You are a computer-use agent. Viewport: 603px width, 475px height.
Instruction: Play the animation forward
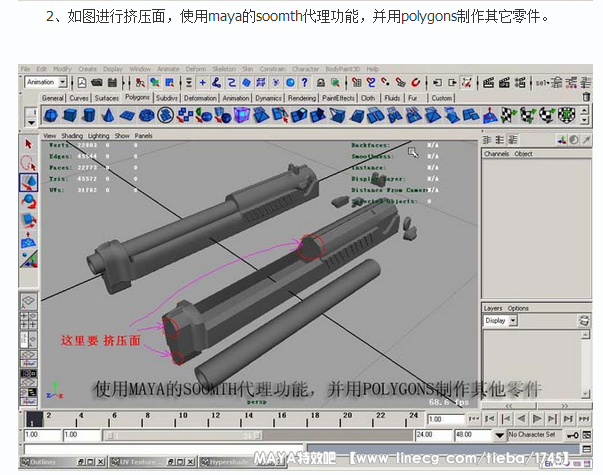[x=537, y=418]
